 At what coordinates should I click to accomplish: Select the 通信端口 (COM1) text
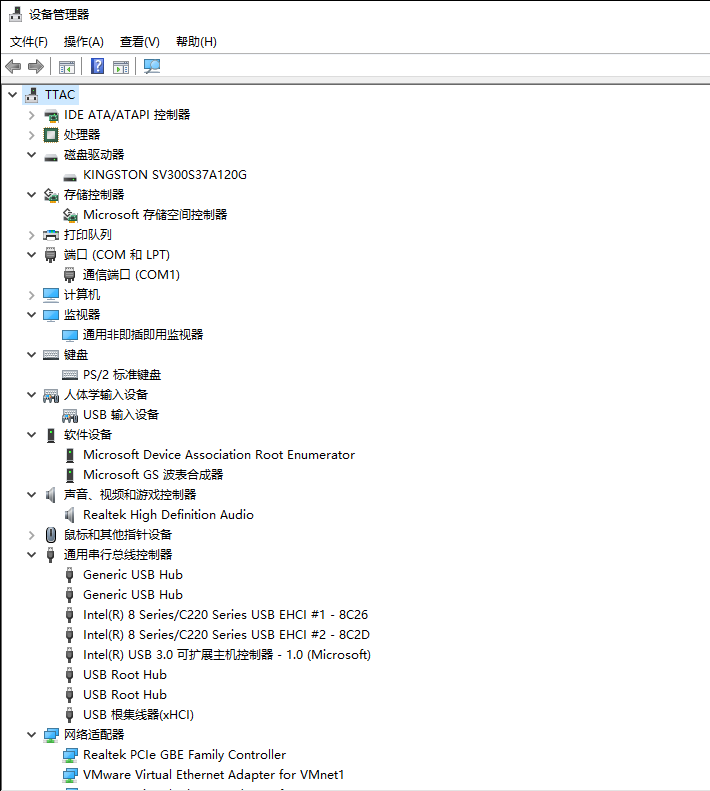point(131,275)
